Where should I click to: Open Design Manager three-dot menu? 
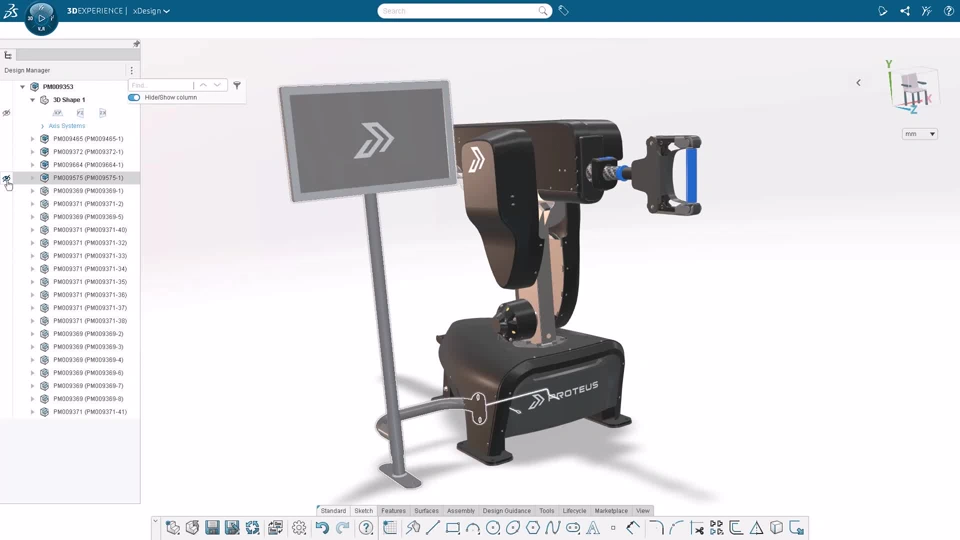tap(132, 70)
